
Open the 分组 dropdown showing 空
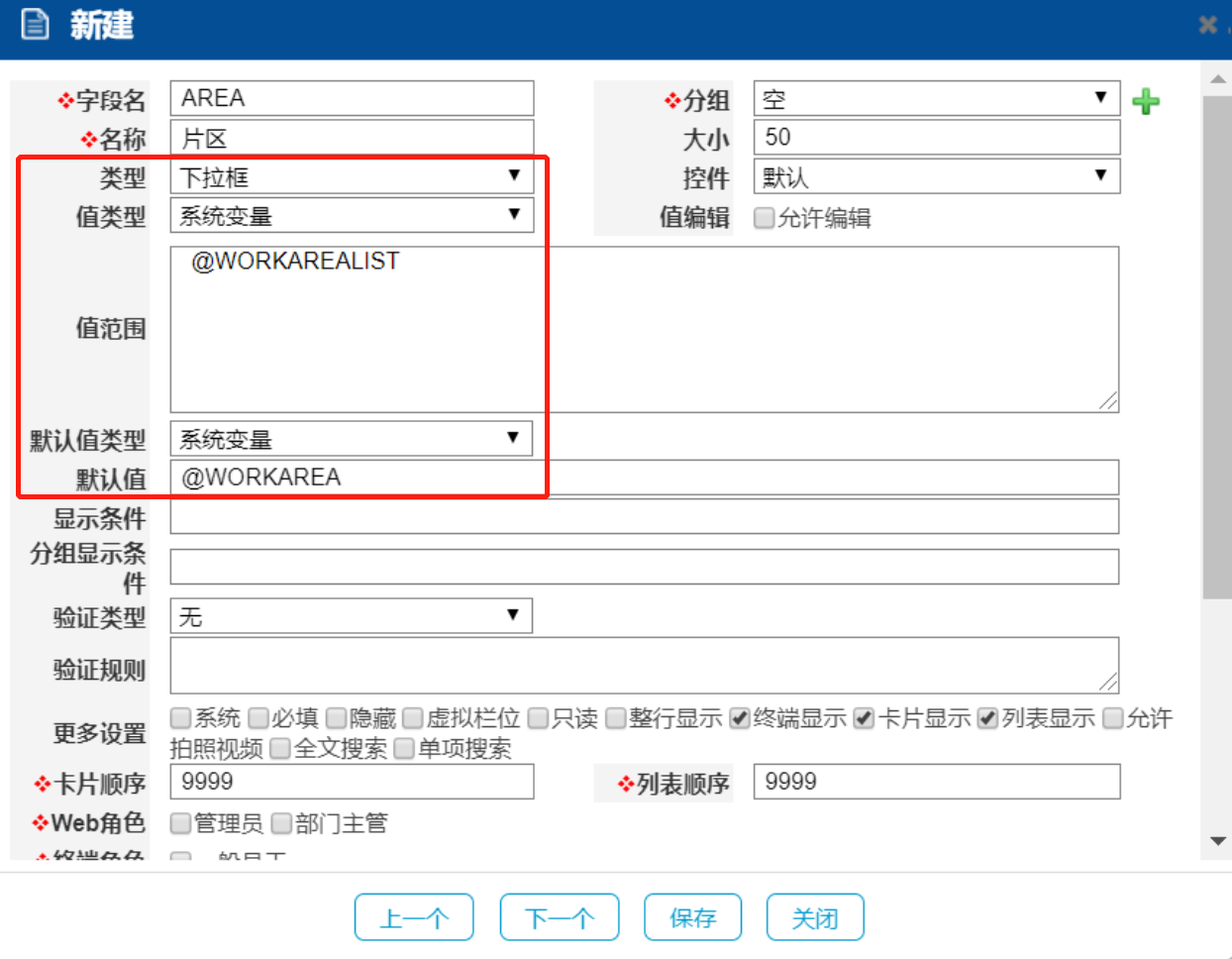936,99
